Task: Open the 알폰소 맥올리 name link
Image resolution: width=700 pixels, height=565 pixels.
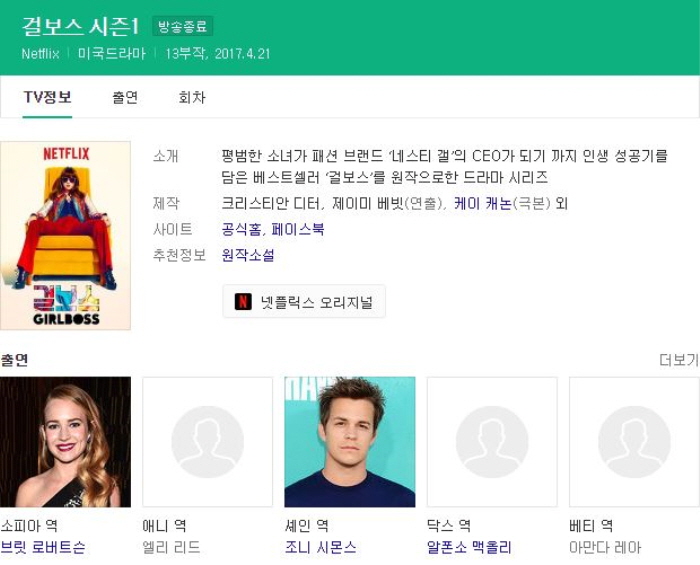Action: pos(469,547)
